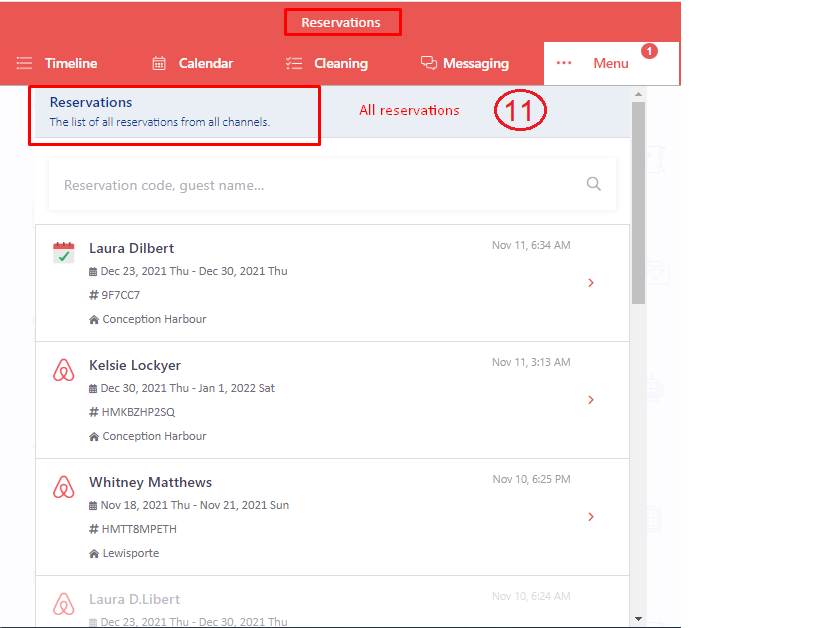
Task: Click Conception Harbour under Kelsie Lockyer
Action: (x=154, y=436)
